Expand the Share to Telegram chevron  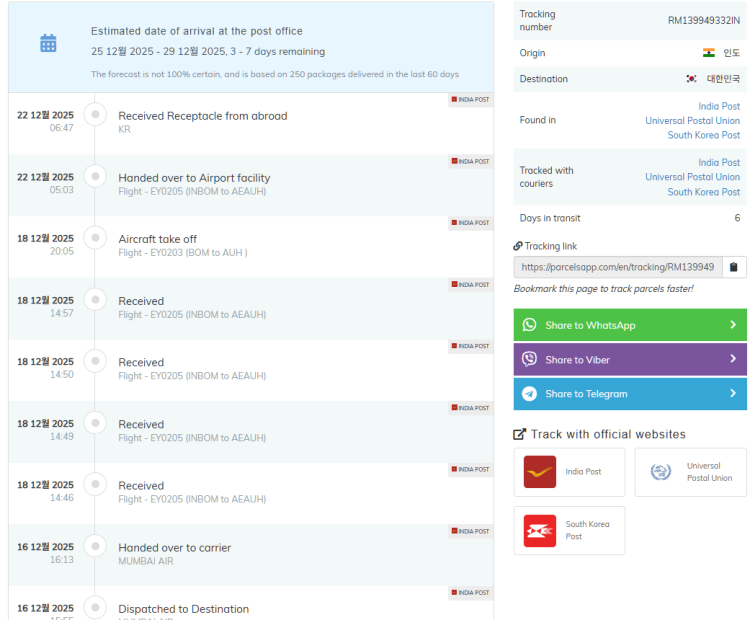[x=732, y=394]
